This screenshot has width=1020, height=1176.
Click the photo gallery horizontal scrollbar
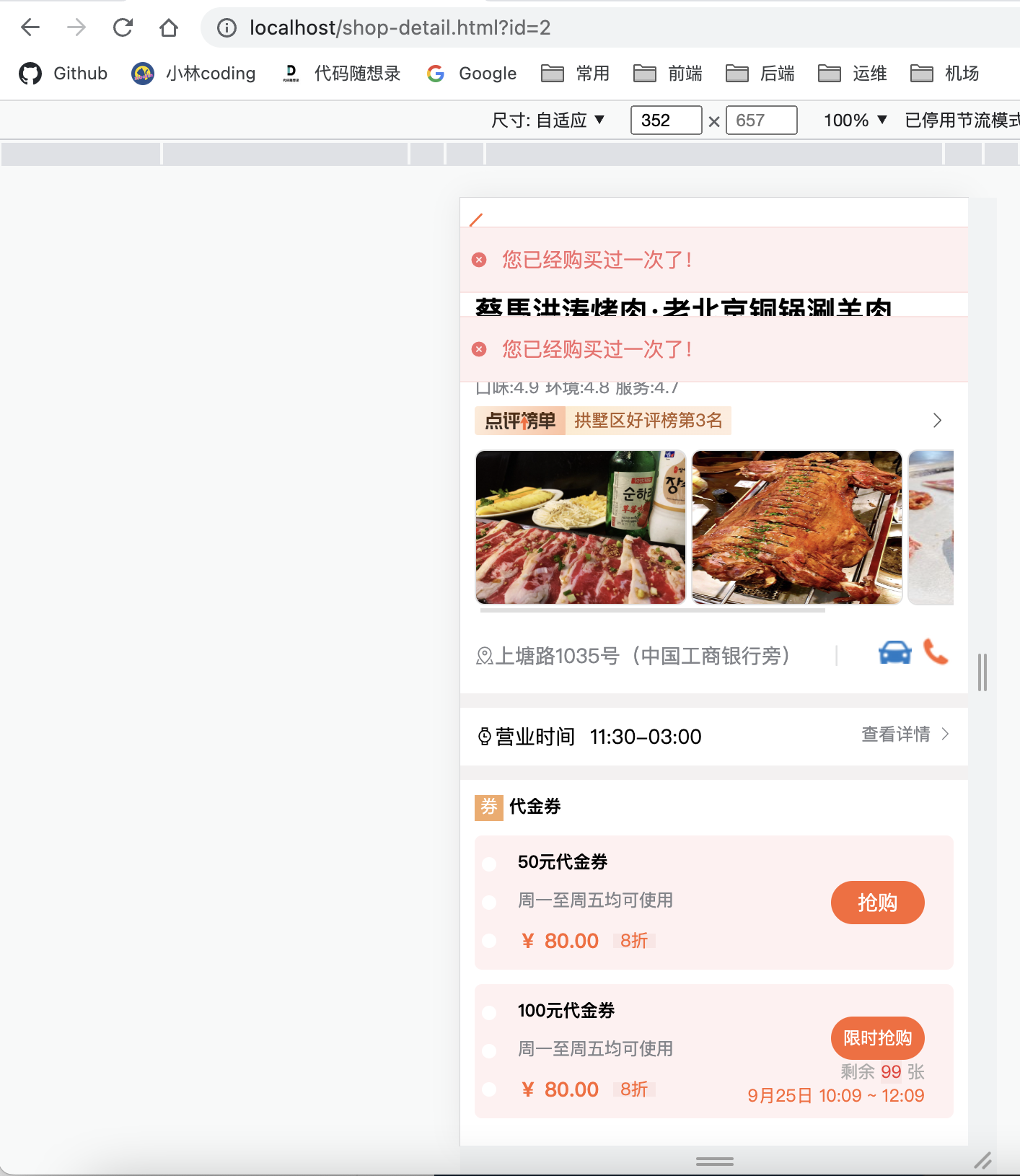pyautogui.click(x=653, y=610)
